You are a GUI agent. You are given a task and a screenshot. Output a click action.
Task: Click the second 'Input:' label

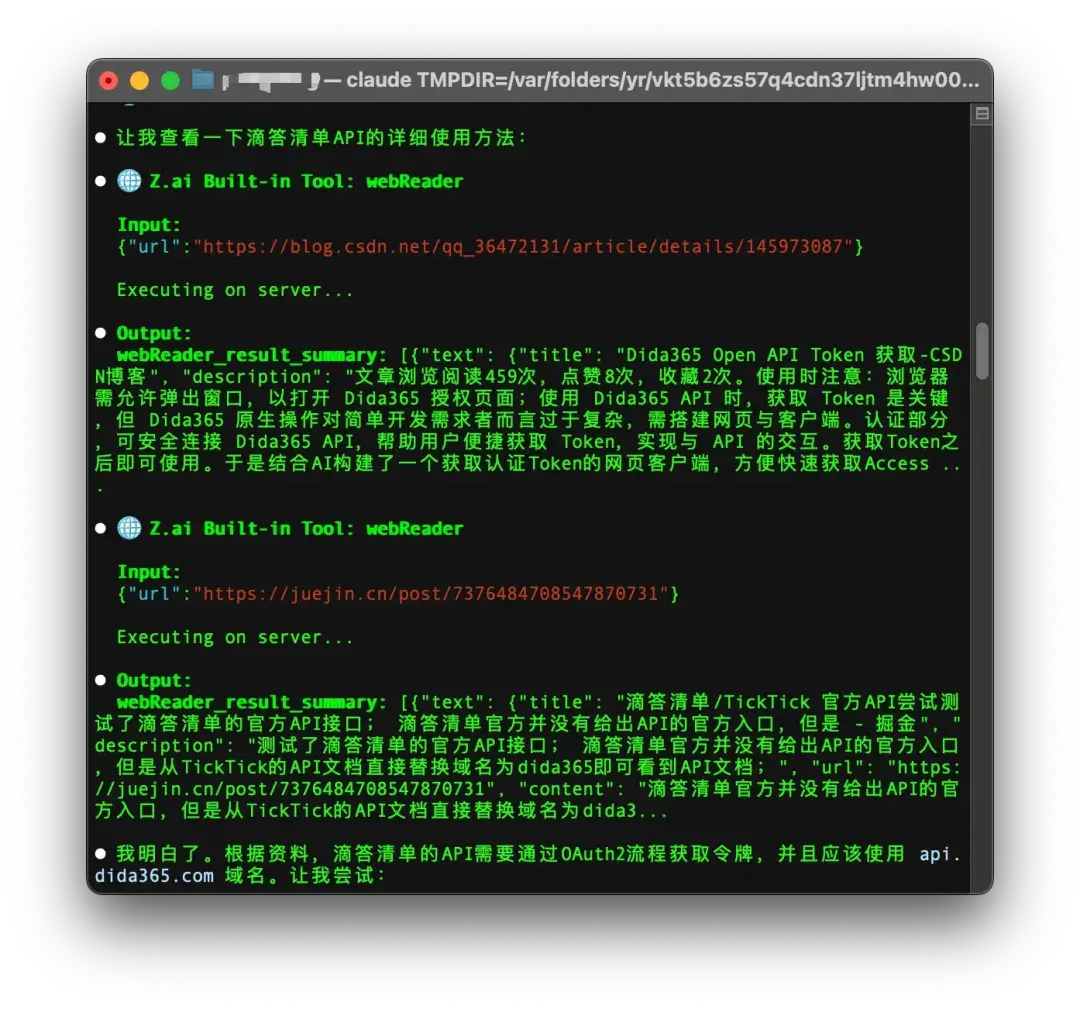149,572
